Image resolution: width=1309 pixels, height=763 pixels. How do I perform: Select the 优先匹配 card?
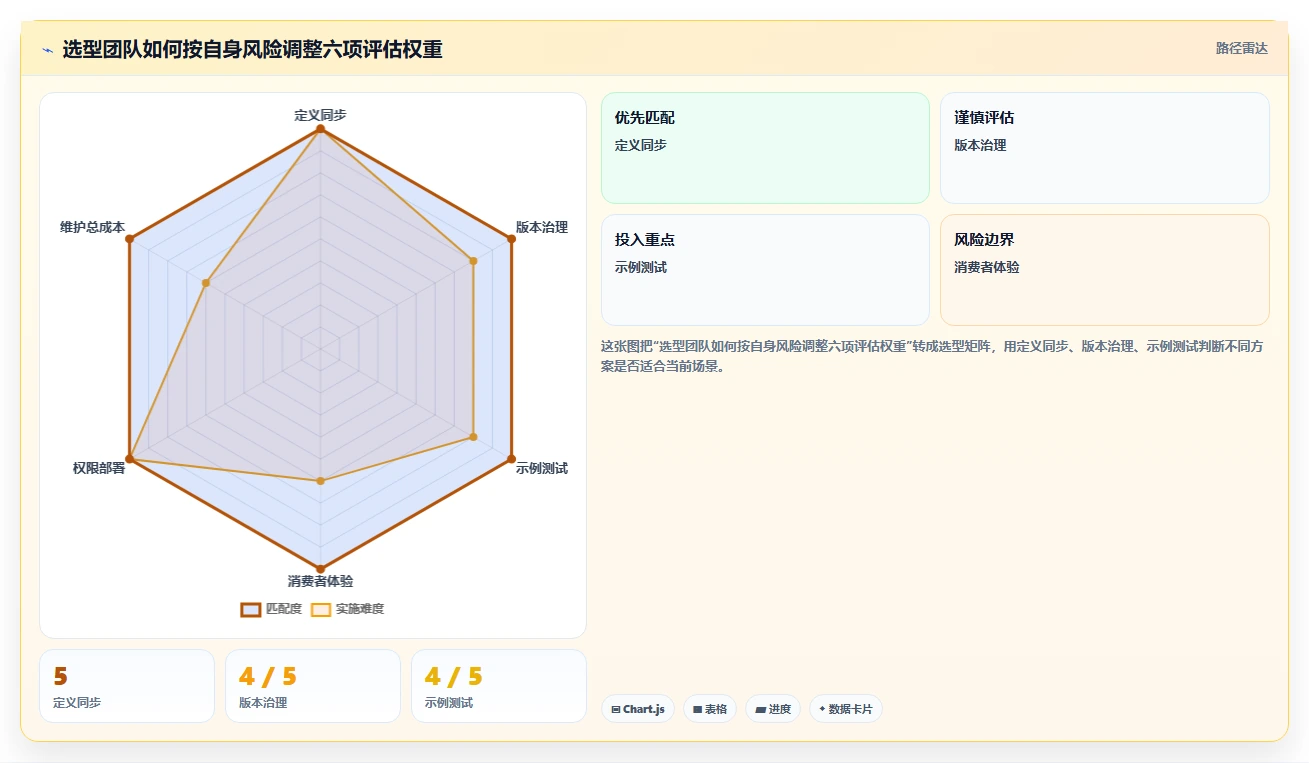click(765, 148)
